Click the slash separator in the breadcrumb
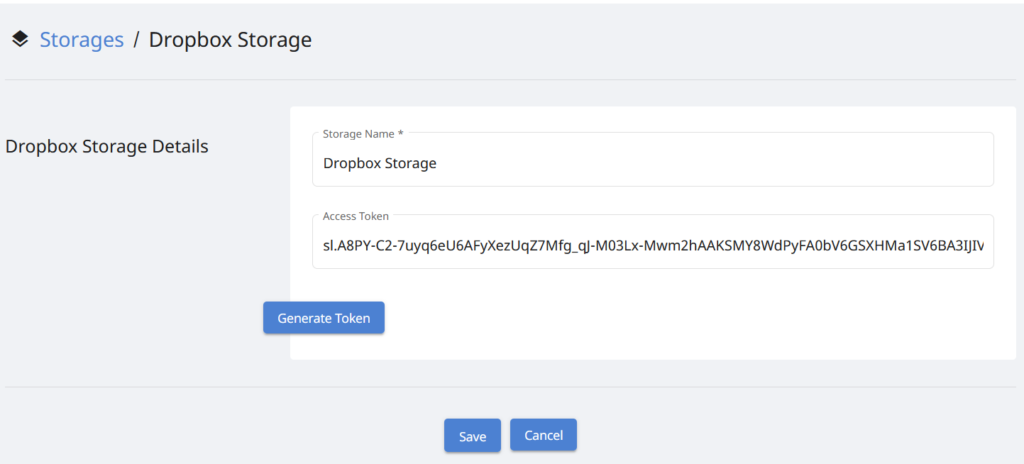This screenshot has width=1024, height=464. coord(136,40)
